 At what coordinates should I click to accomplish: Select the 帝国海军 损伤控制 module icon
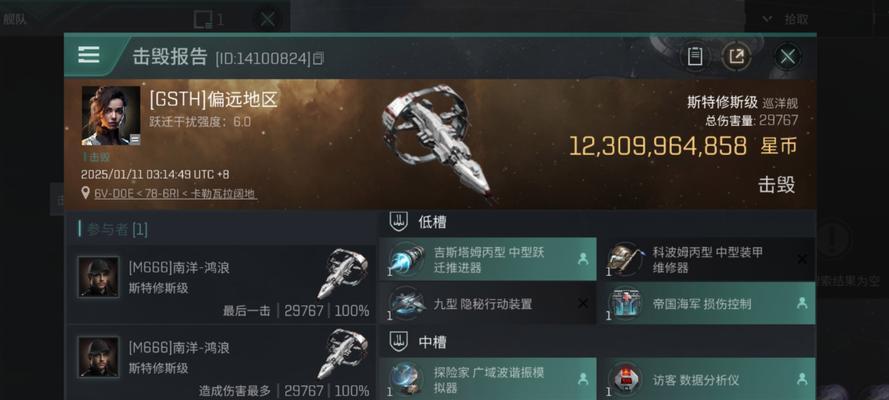coord(624,304)
